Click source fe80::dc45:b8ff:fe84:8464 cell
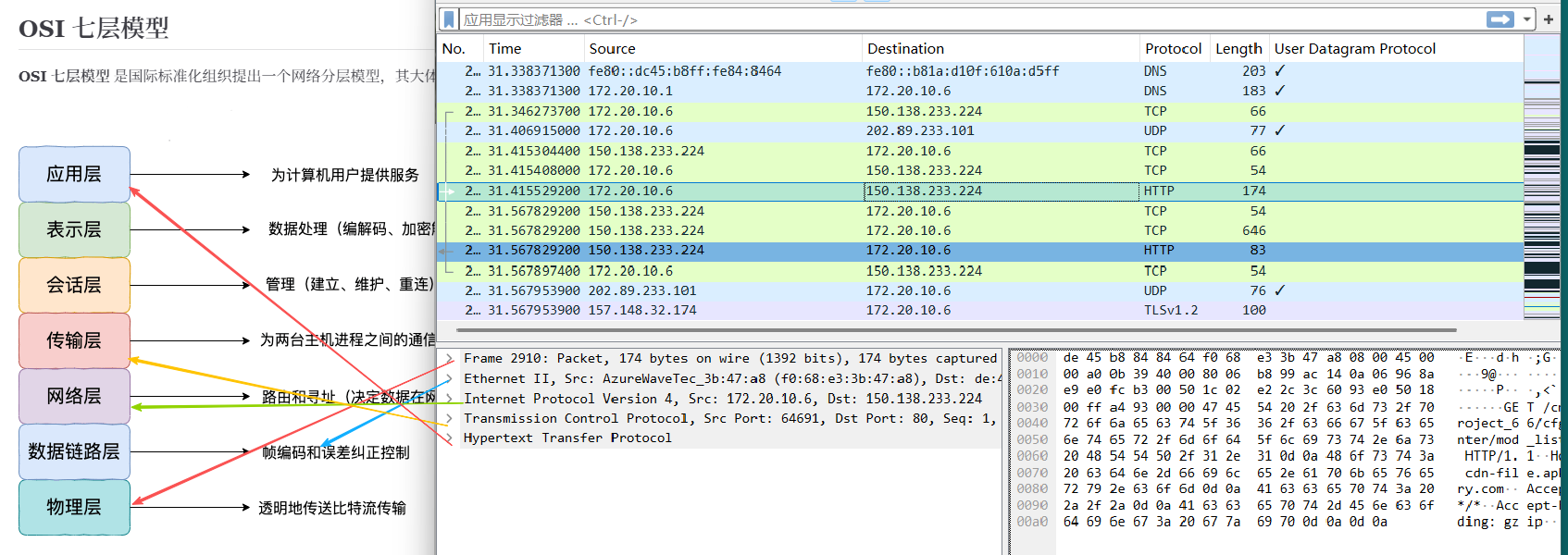 tap(685, 71)
